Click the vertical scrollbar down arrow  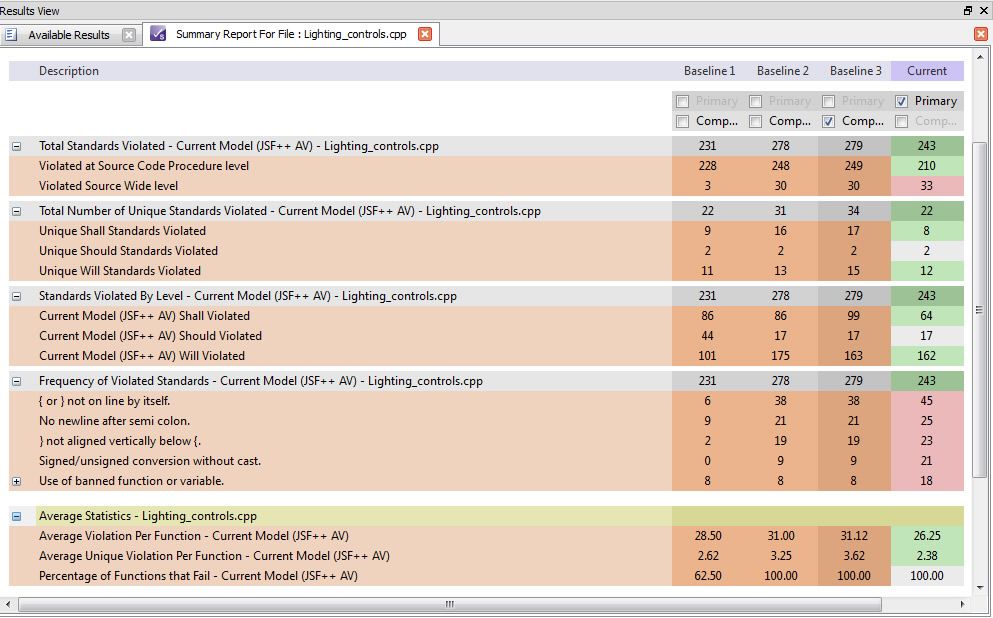tap(981, 589)
